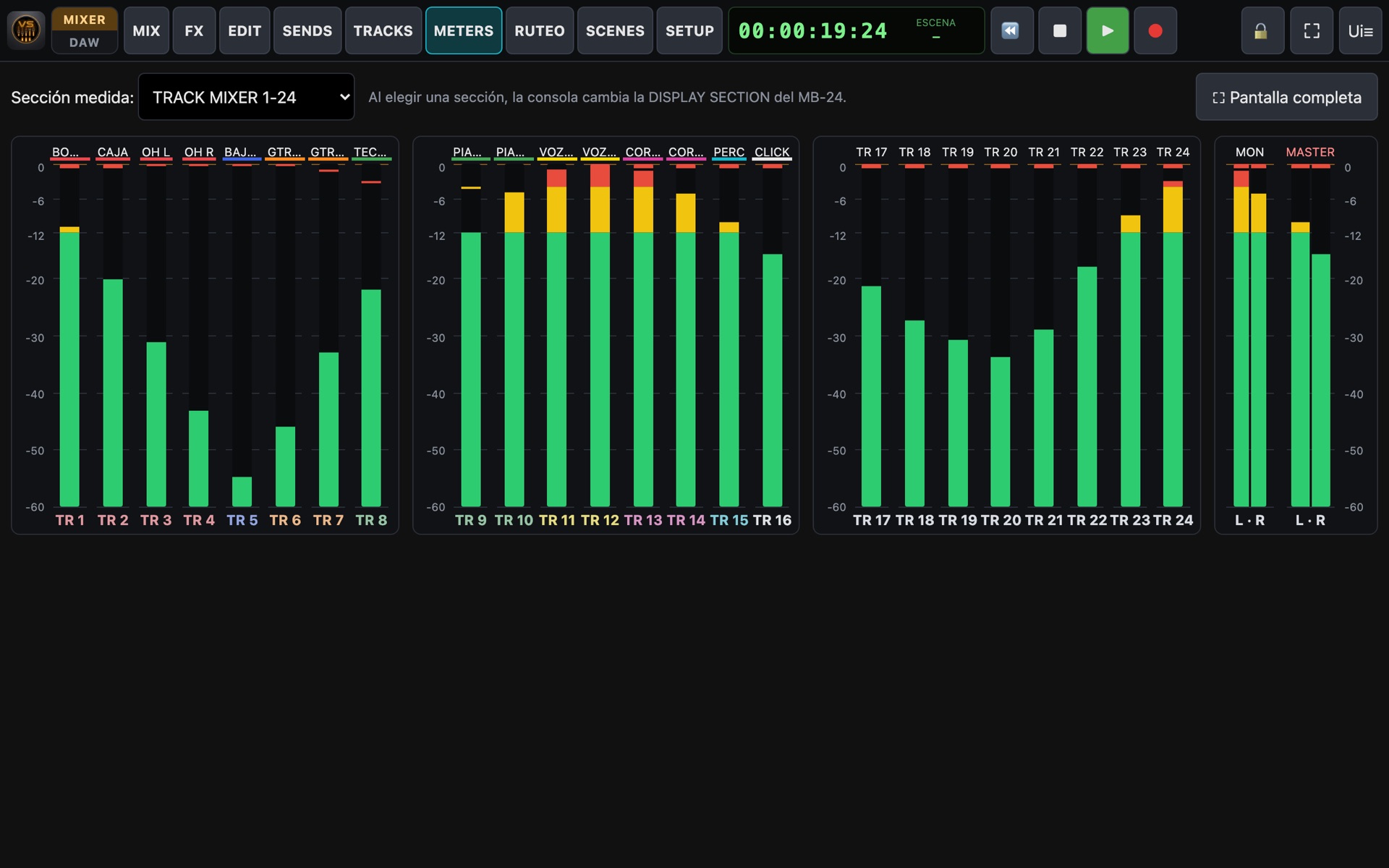Screen dimensions: 1389x868
Task: Go to the SENDS tab
Action: (x=307, y=30)
